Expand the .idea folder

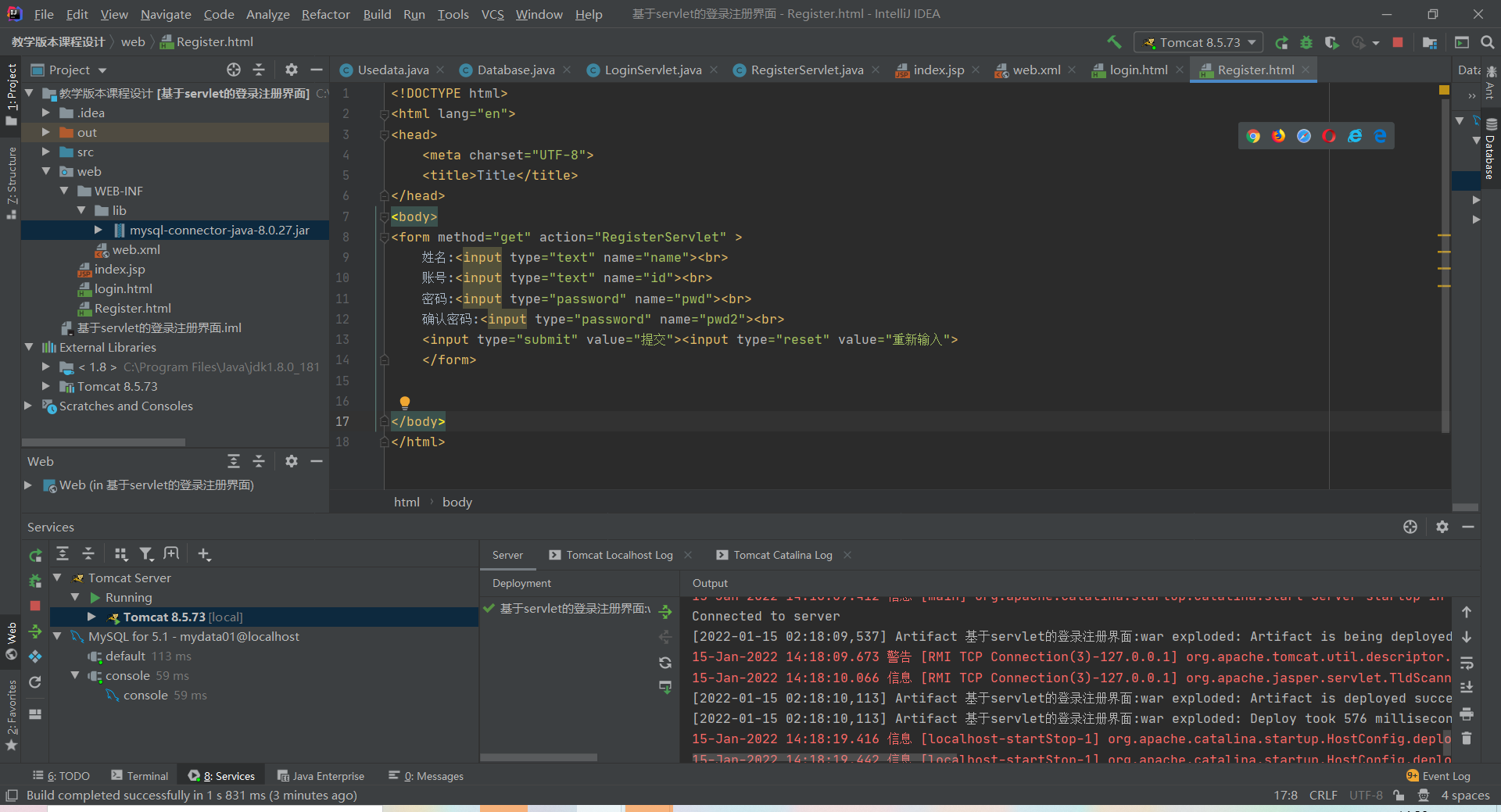click(x=46, y=113)
